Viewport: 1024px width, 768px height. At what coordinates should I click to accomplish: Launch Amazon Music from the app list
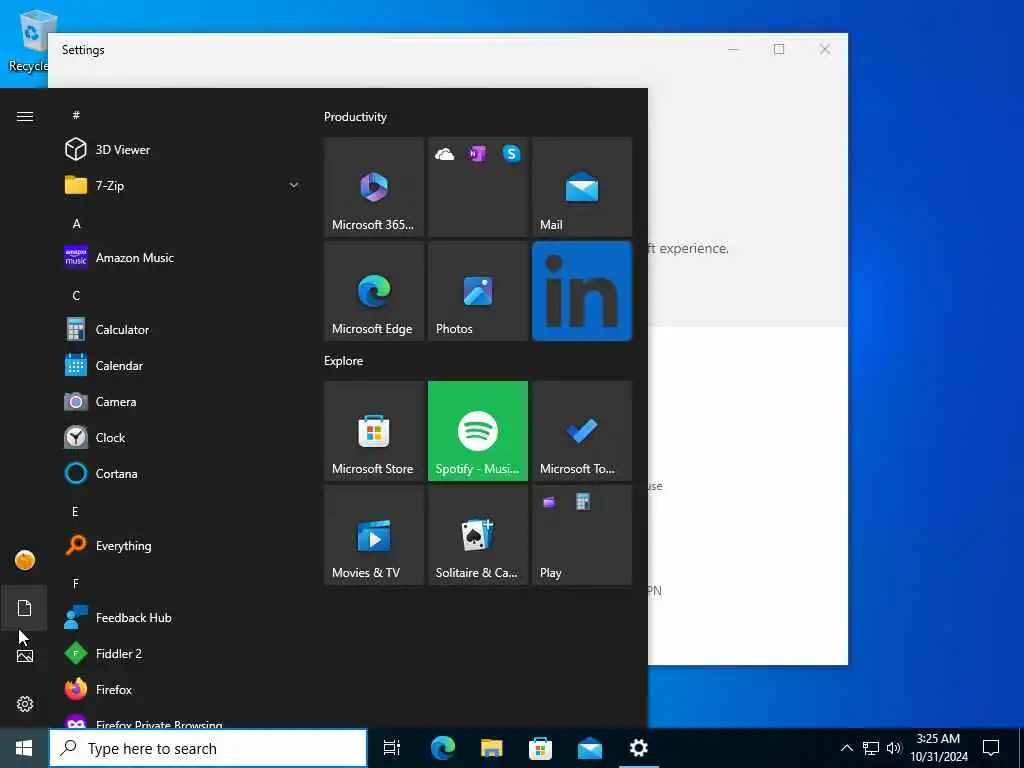pos(182,257)
